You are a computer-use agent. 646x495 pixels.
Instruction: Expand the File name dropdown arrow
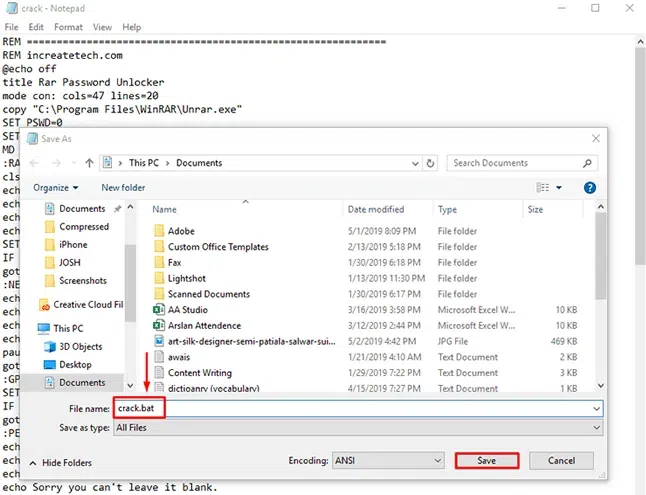[596, 409]
